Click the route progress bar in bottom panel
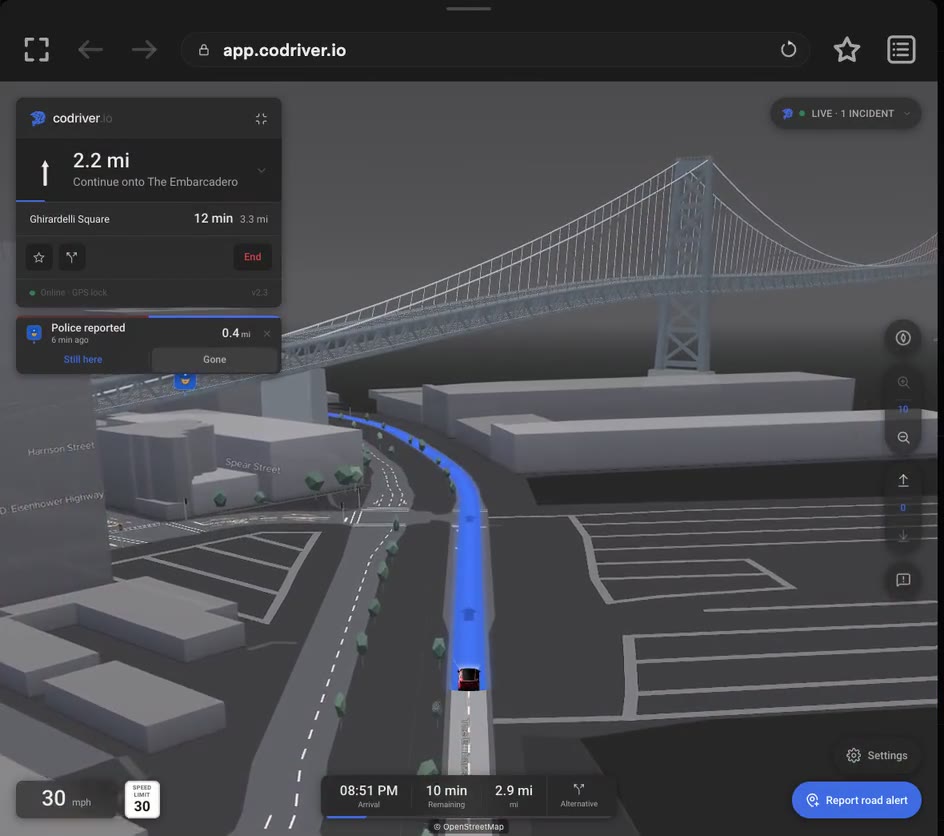 (468, 817)
